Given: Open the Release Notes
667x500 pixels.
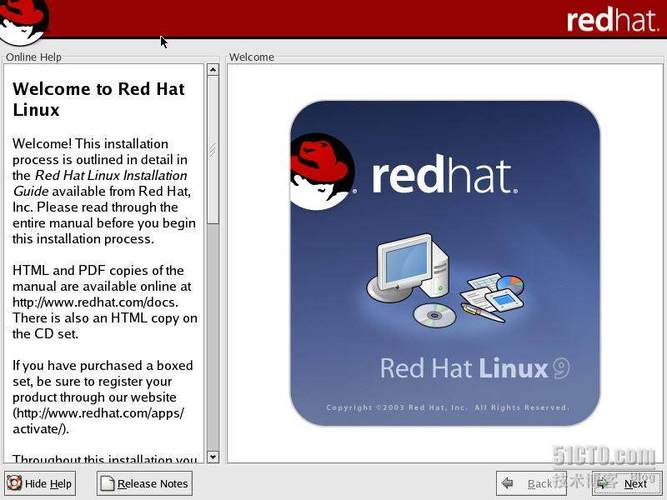Looking at the screenshot, I should [x=144, y=483].
